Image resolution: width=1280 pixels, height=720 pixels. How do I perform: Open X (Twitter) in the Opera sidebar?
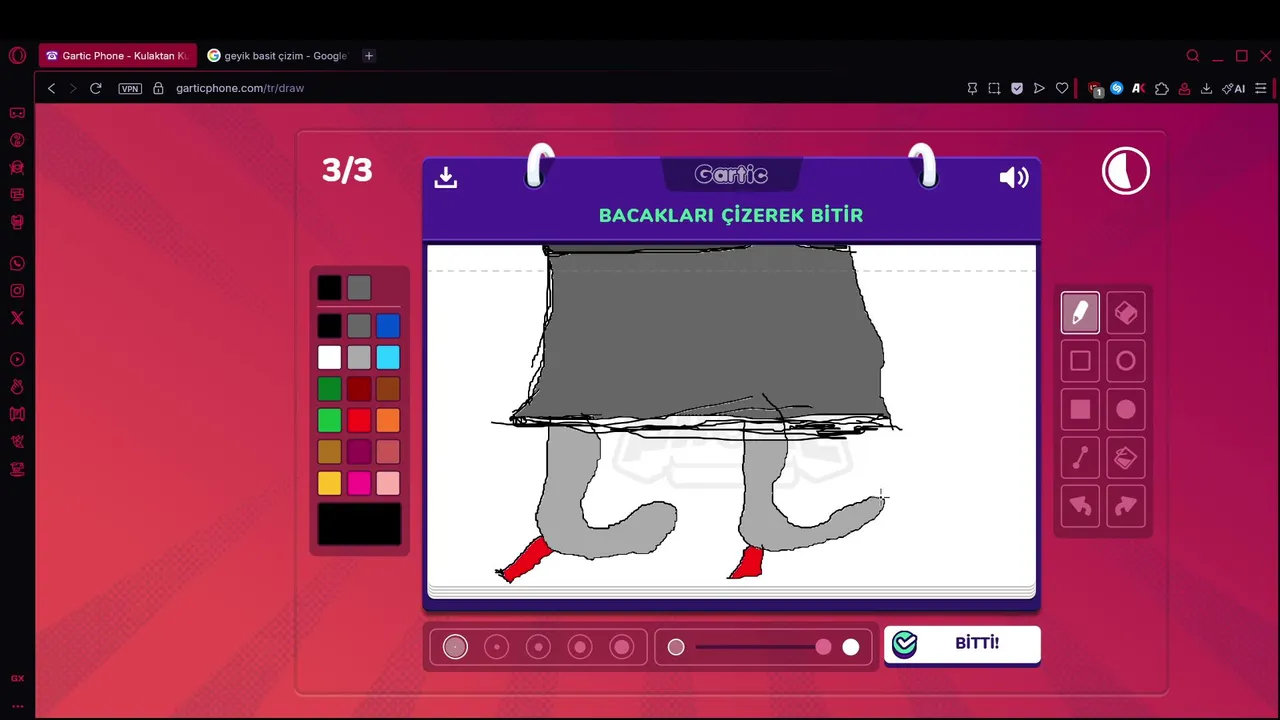point(17,318)
